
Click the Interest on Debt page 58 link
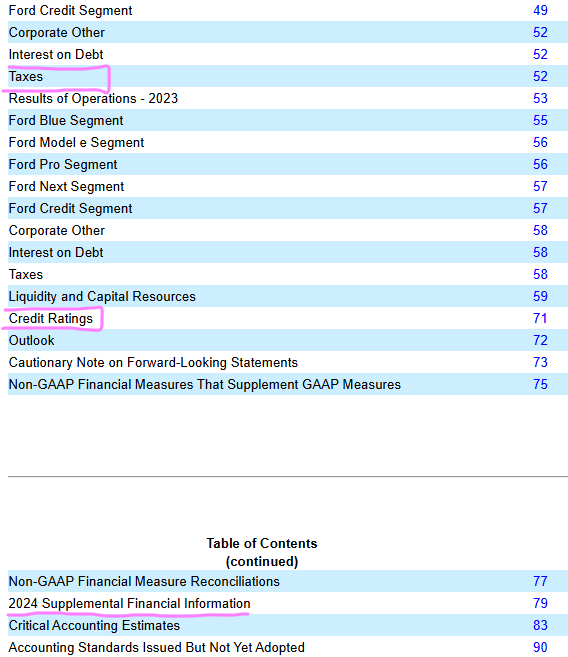(540, 253)
